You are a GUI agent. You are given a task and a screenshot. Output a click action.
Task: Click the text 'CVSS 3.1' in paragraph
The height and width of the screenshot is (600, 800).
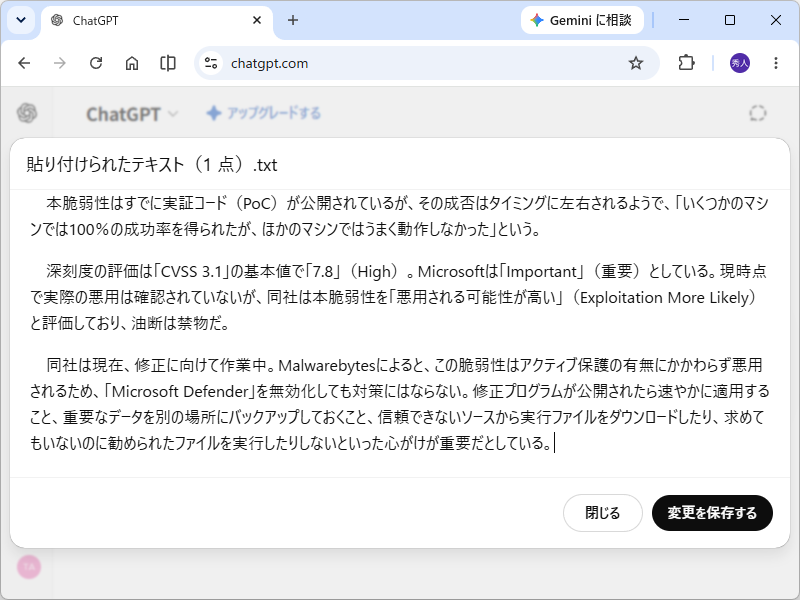point(191,271)
